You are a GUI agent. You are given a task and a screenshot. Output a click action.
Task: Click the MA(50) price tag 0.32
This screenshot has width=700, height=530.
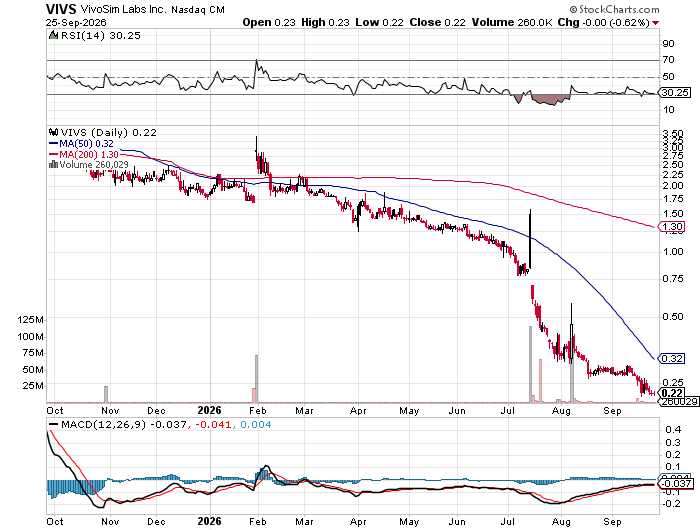tap(671, 359)
